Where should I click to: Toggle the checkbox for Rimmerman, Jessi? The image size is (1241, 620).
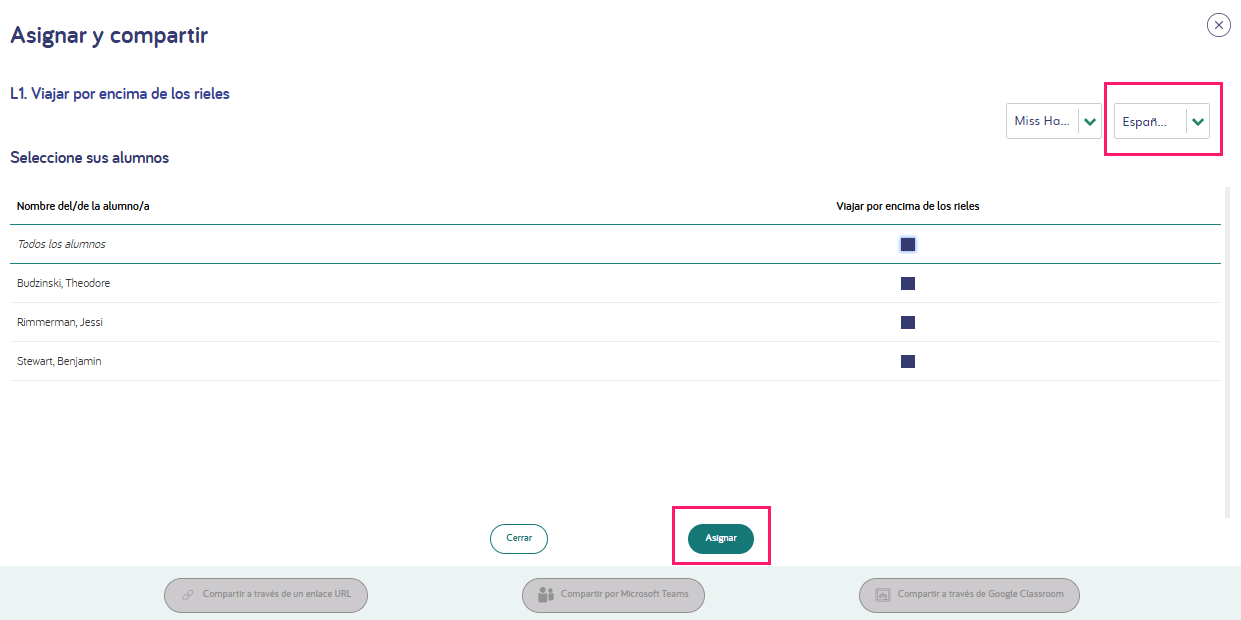(x=908, y=322)
